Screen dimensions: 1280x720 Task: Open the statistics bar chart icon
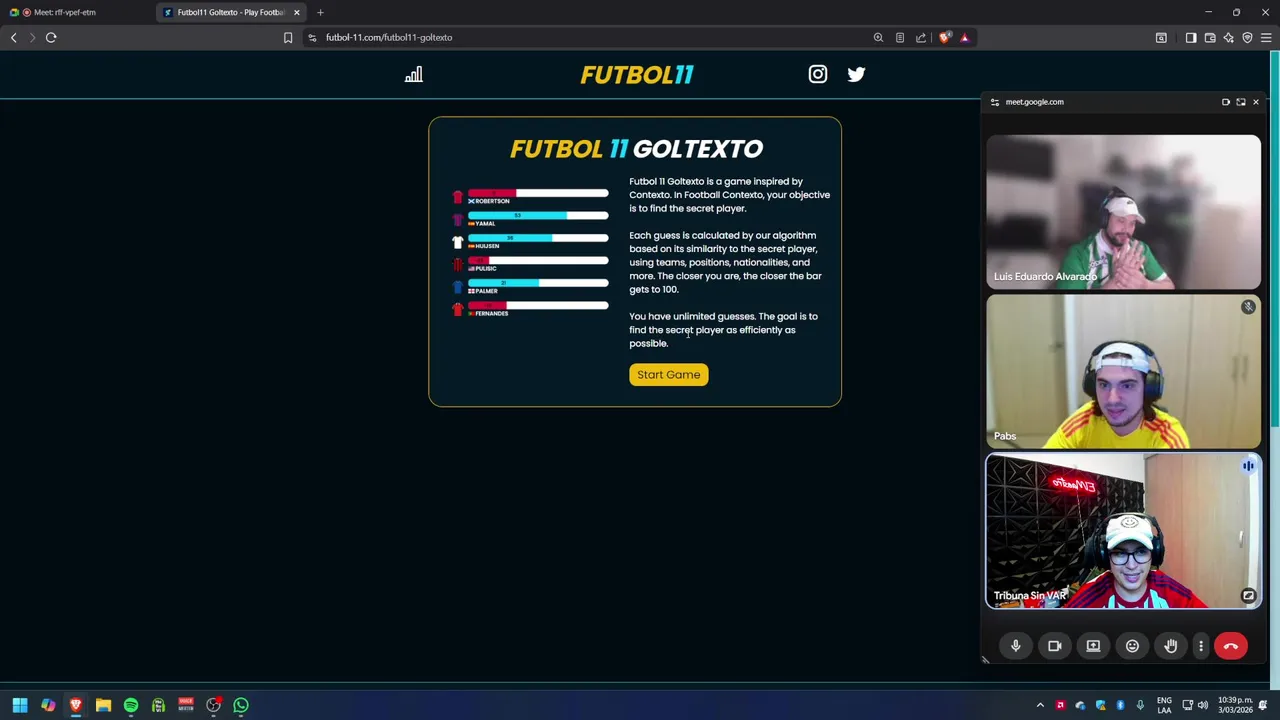(414, 75)
